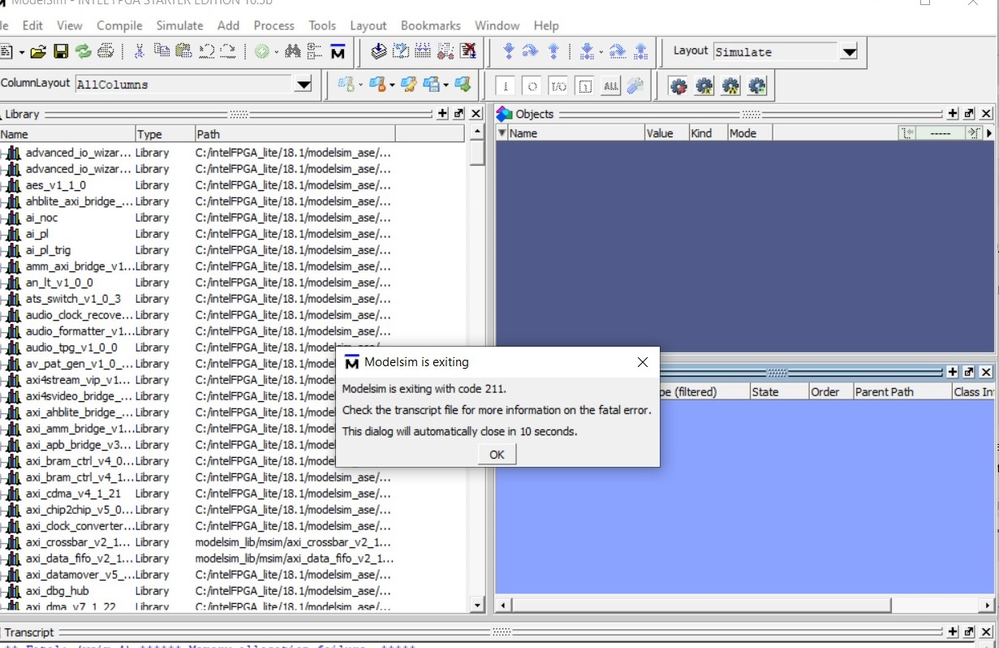
Task: Toggle the ALL objects filter button
Action: click(610, 87)
